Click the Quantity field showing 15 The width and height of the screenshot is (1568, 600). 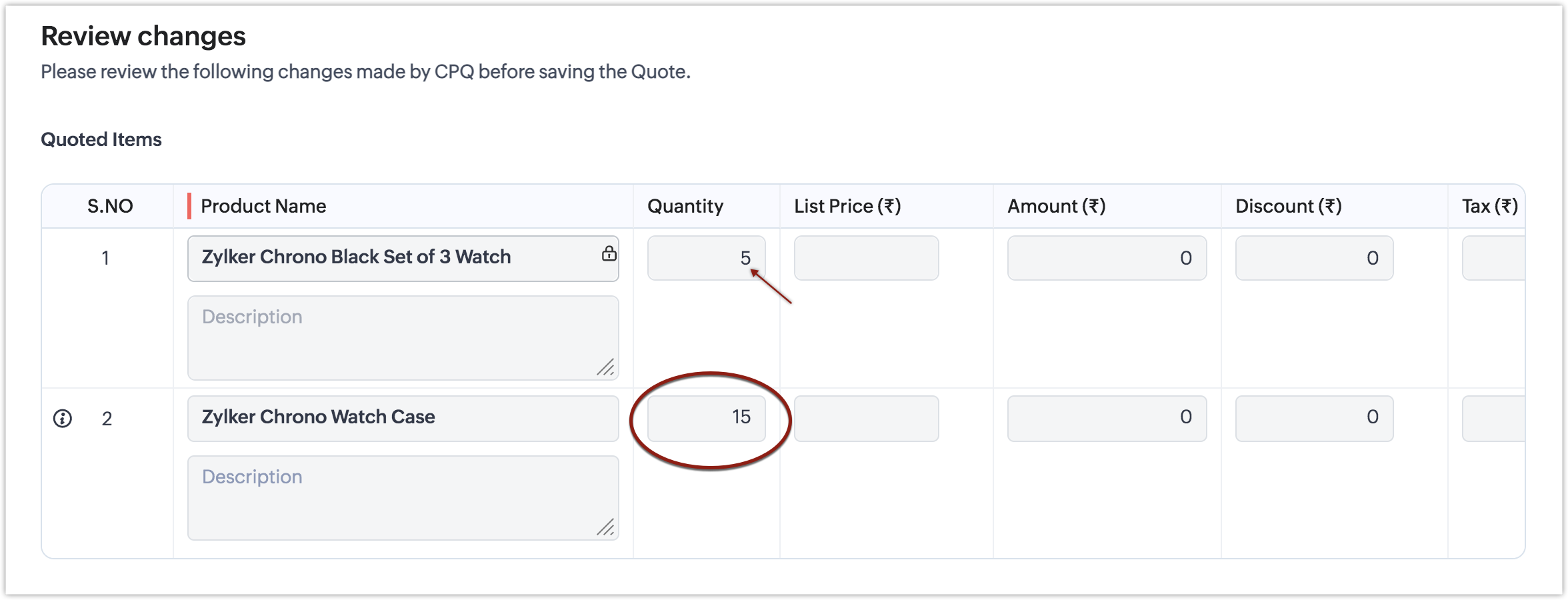(x=706, y=418)
